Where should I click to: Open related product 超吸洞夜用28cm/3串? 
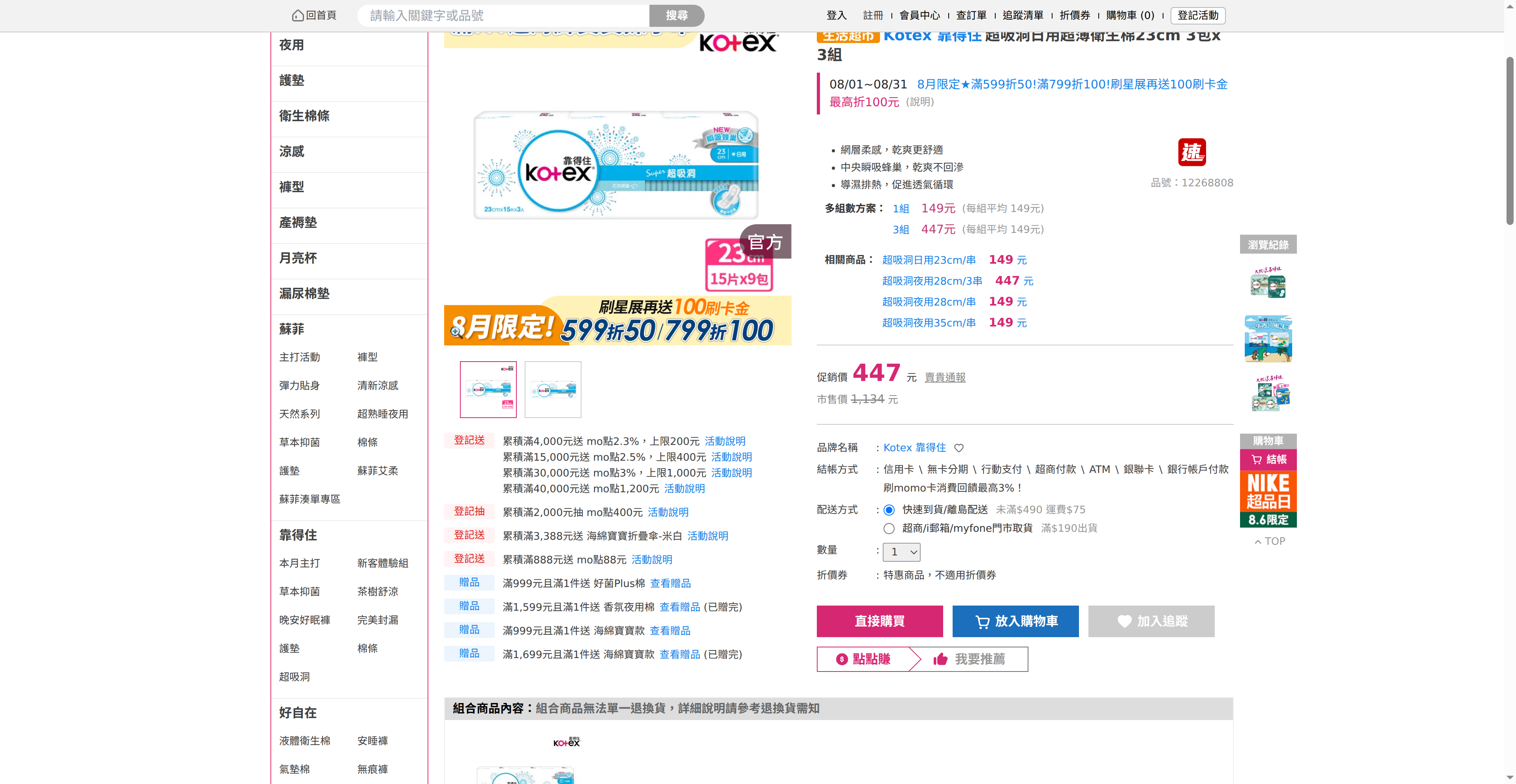(x=932, y=281)
